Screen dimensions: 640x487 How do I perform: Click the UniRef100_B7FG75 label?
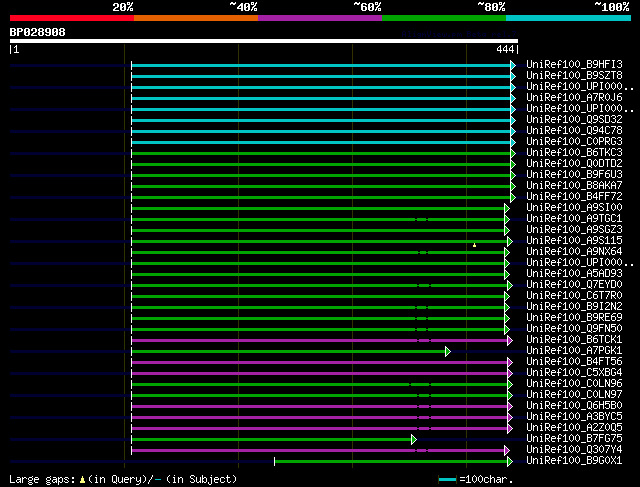[x=574, y=439]
